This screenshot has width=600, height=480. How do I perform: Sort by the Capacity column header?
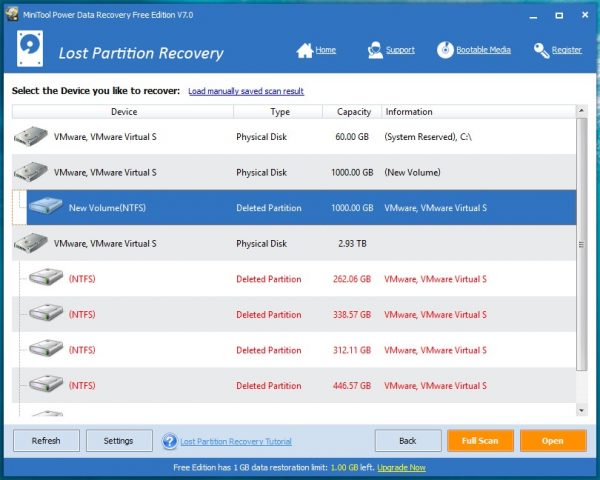352,112
